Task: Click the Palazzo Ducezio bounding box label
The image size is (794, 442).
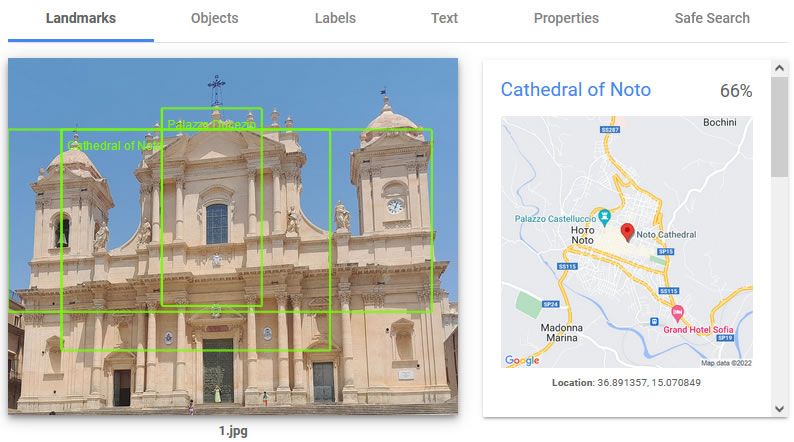Action: click(x=211, y=124)
